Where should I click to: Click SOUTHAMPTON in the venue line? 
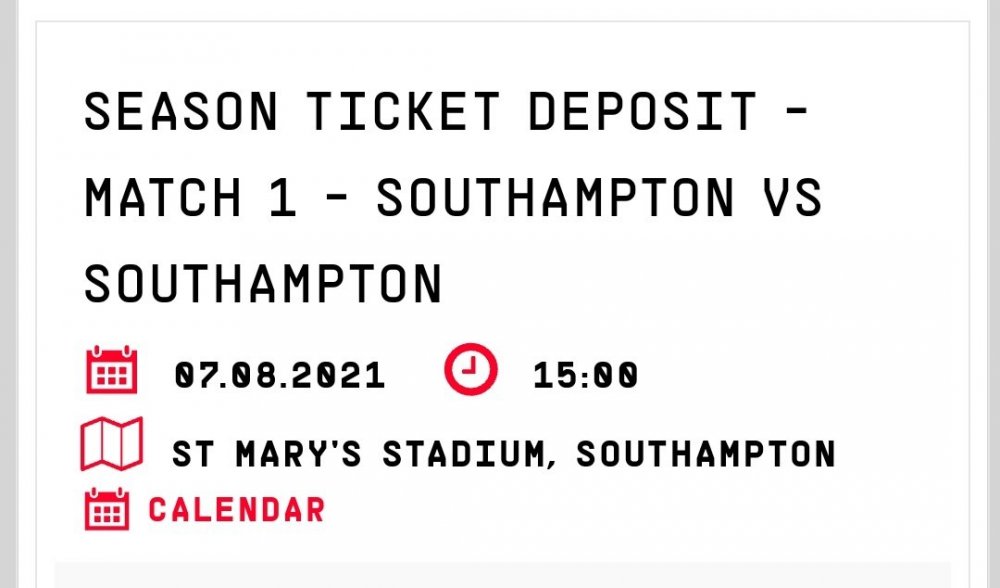point(705,453)
